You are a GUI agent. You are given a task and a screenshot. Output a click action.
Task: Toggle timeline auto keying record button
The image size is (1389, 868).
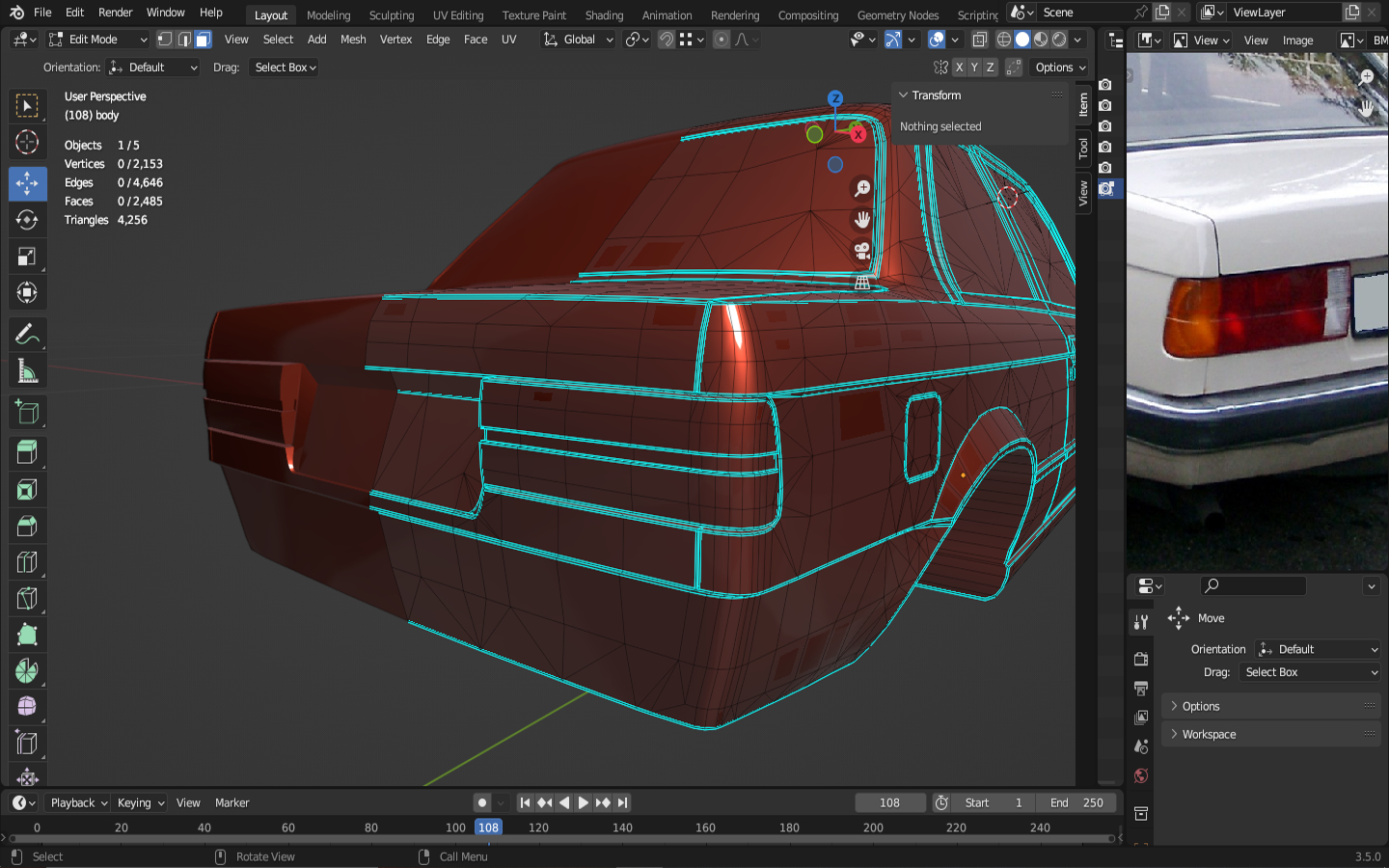pyautogui.click(x=481, y=802)
